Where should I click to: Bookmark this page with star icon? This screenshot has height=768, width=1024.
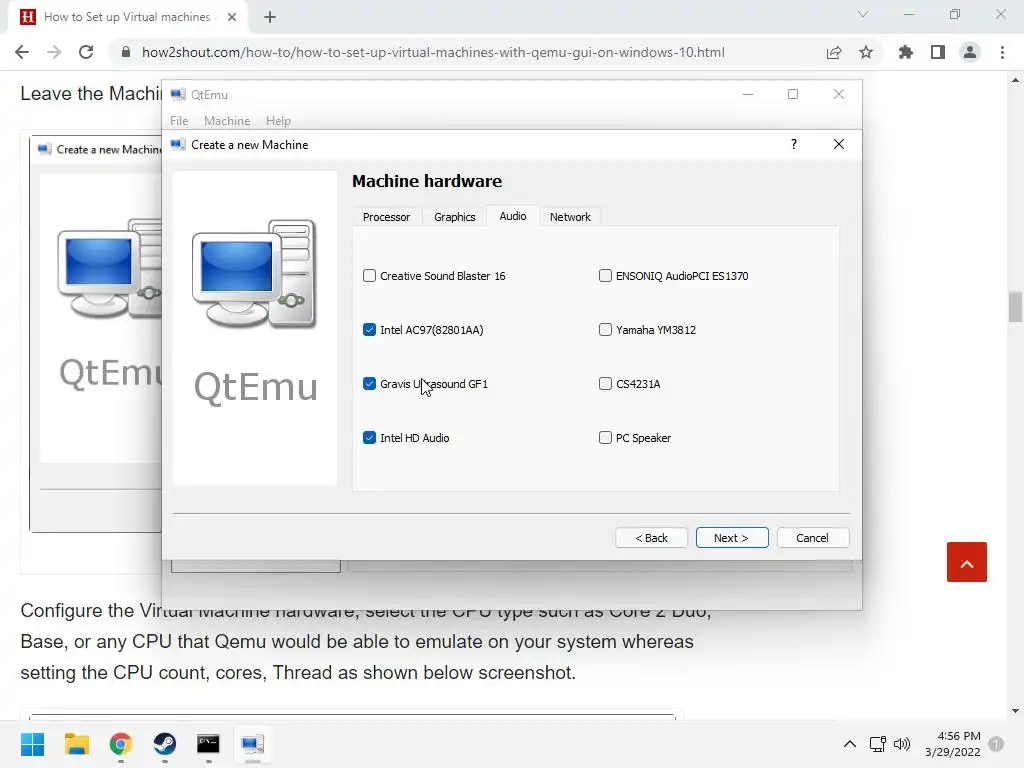pyautogui.click(x=866, y=52)
